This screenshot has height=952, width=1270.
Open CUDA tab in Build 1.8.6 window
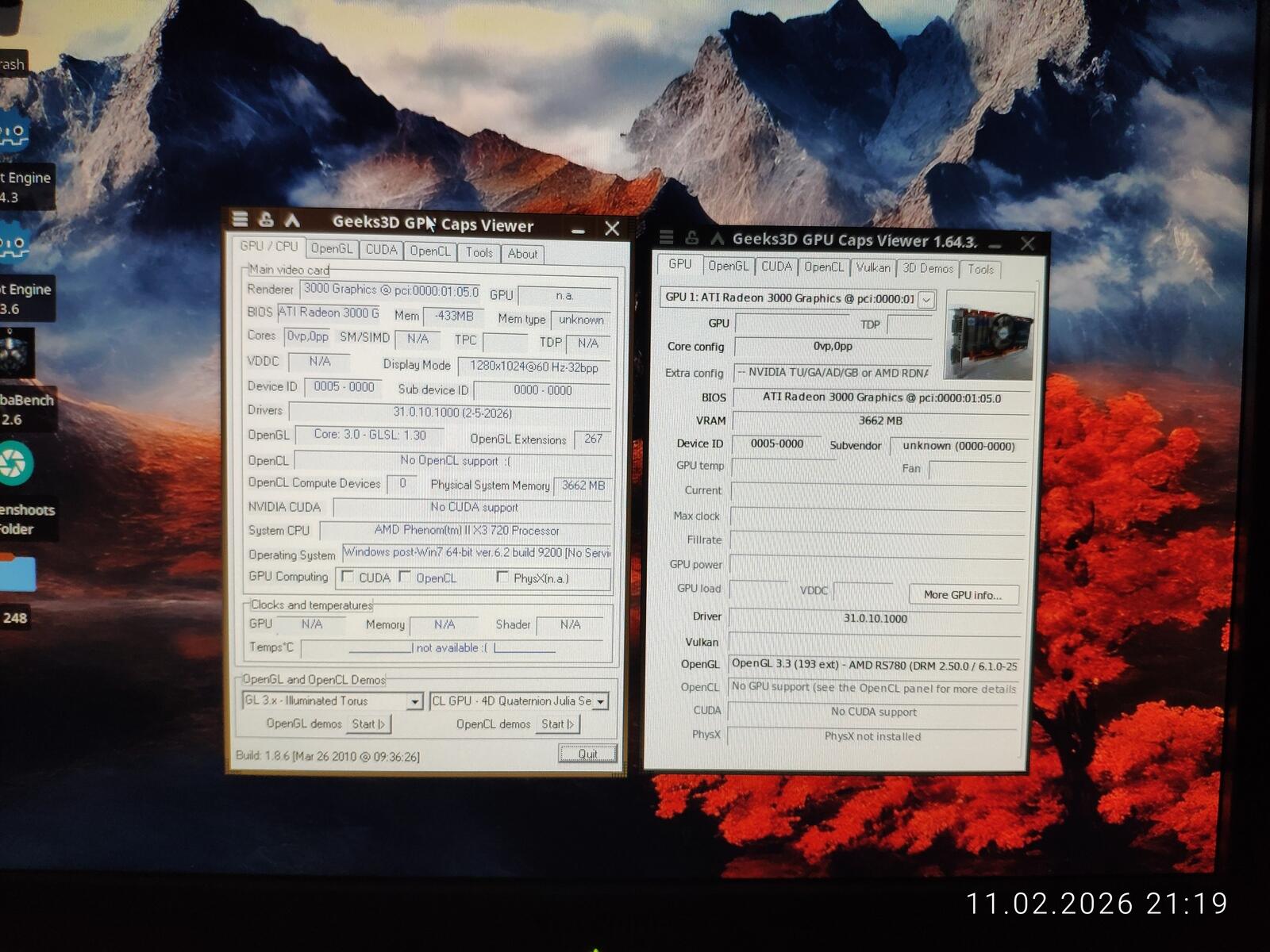[381, 250]
